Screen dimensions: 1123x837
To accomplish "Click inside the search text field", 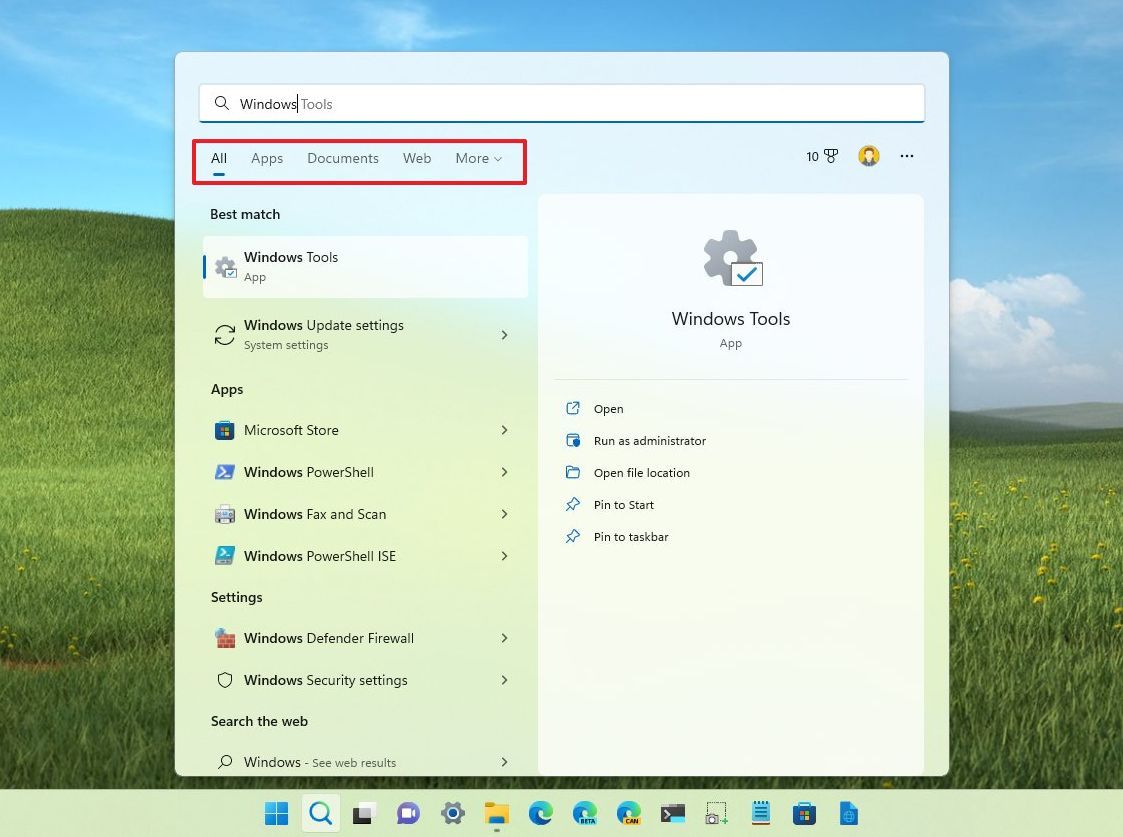I will 560,103.
